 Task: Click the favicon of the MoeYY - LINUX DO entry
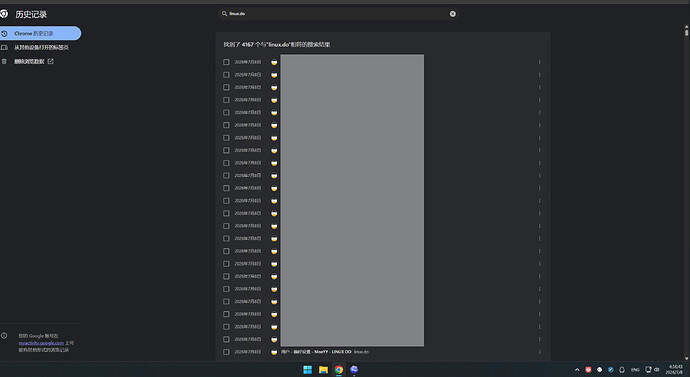(x=274, y=352)
